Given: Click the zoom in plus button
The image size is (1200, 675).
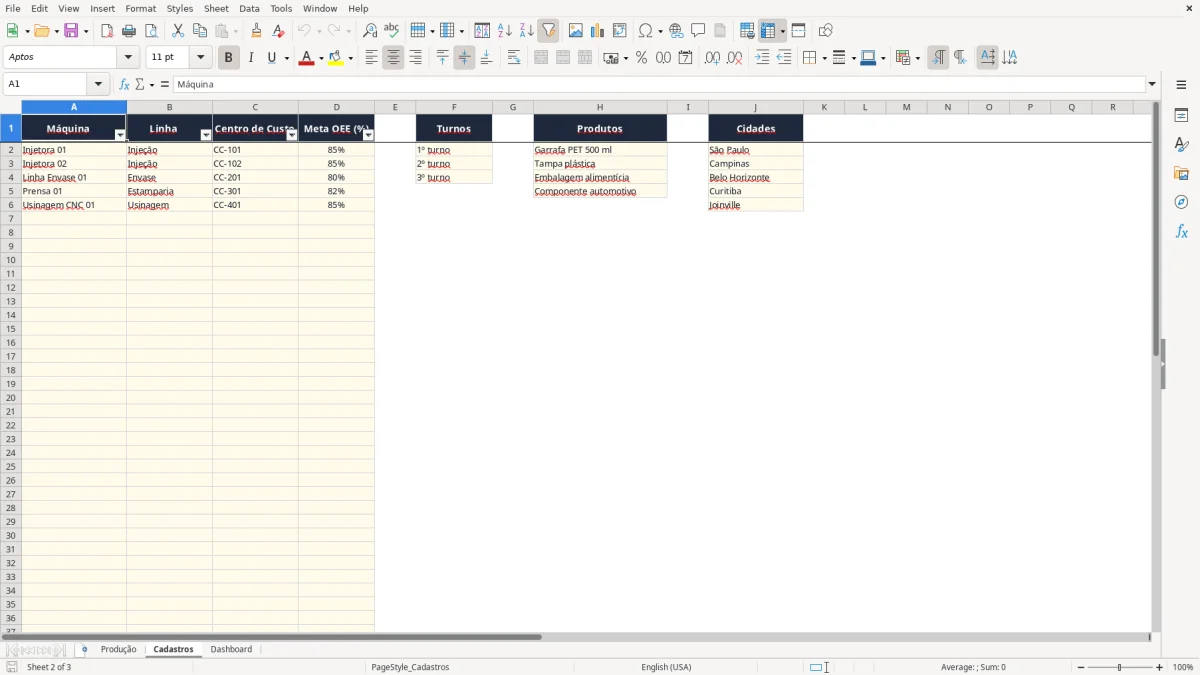Looking at the screenshot, I should [1160, 667].
